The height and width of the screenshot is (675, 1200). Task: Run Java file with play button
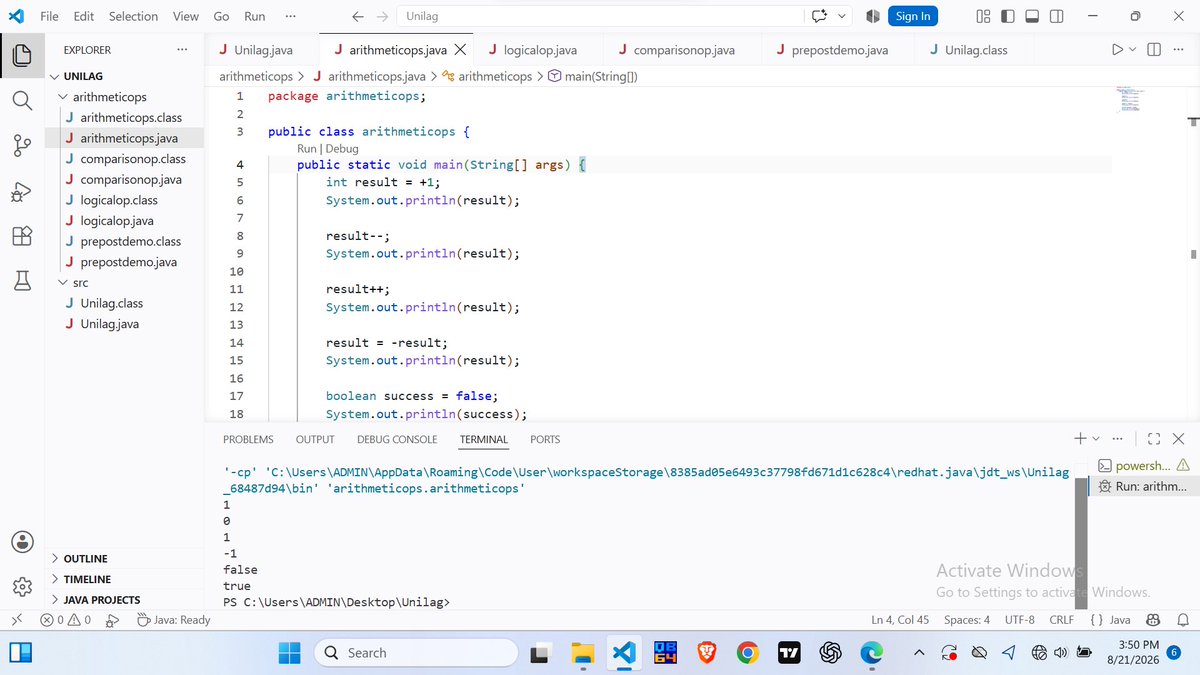coord(1117,50)
